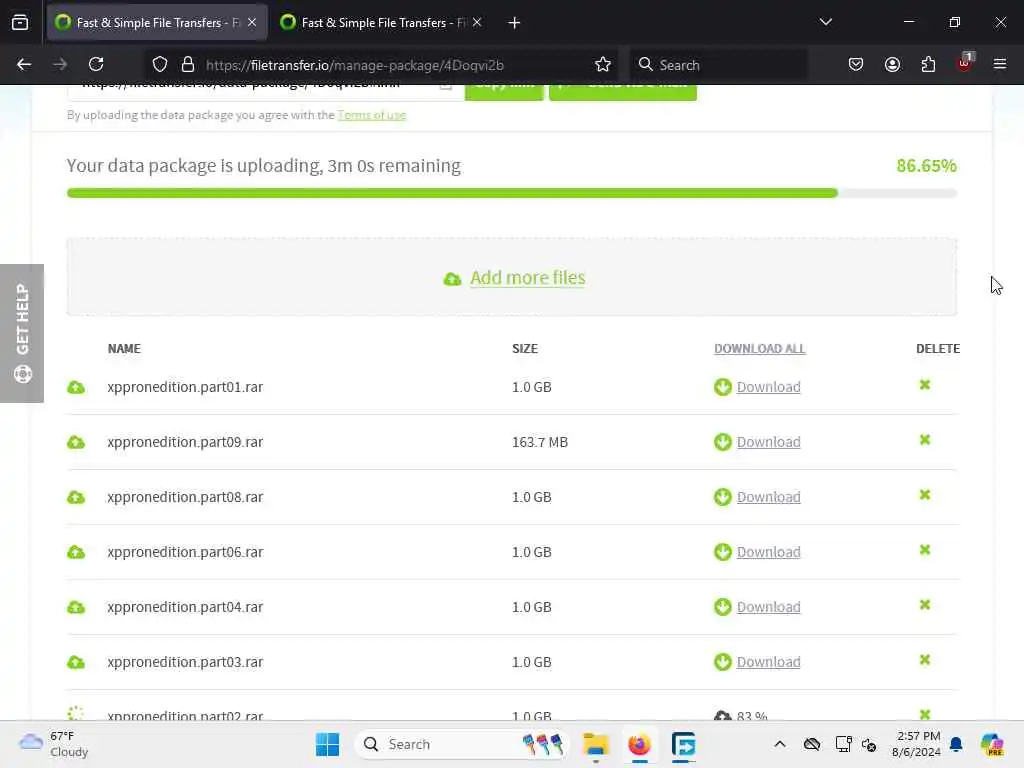The height and width of the screenshot is (768, 1024).
Task: Switch to the first File Transfers tab
Action: [x=157, y=23]
